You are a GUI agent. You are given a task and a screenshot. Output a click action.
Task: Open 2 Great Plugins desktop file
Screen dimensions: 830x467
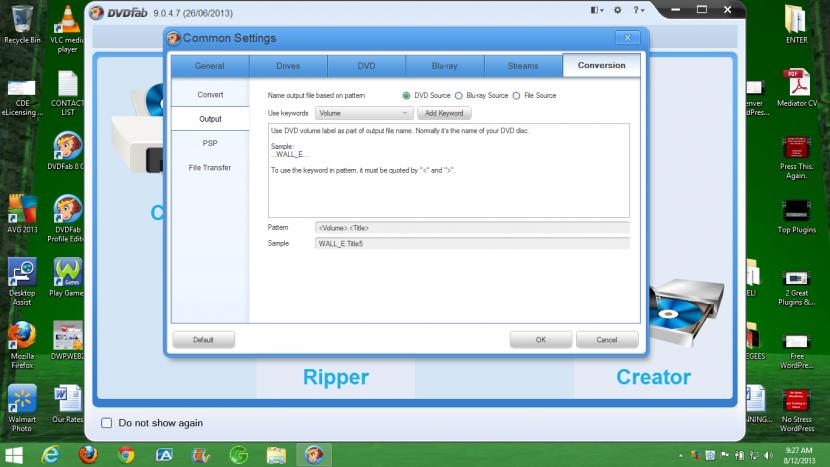[796, 288]
